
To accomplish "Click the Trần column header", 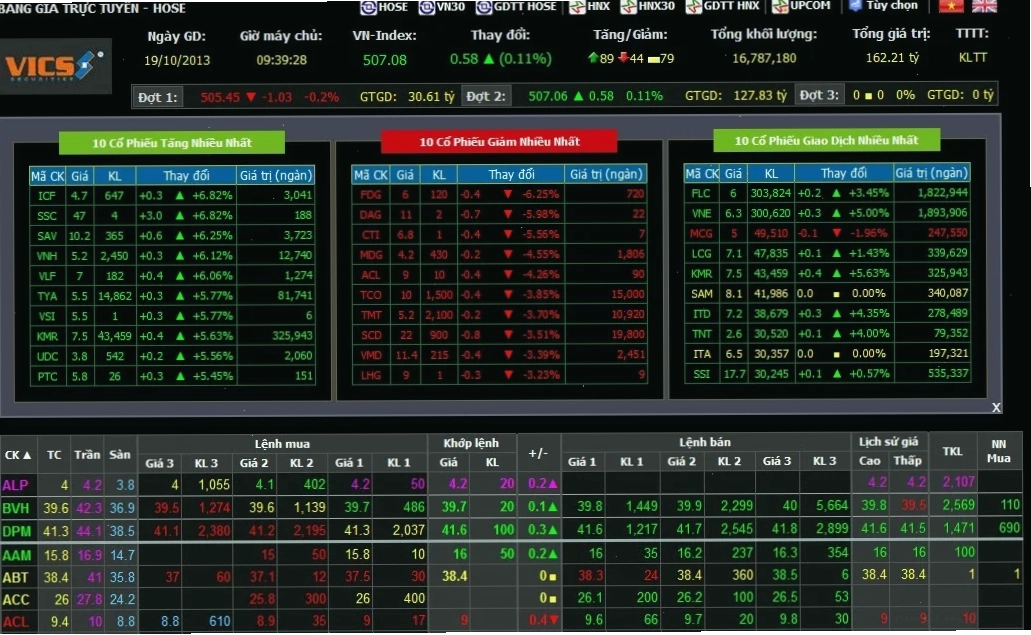I will [x=87, y=454].
